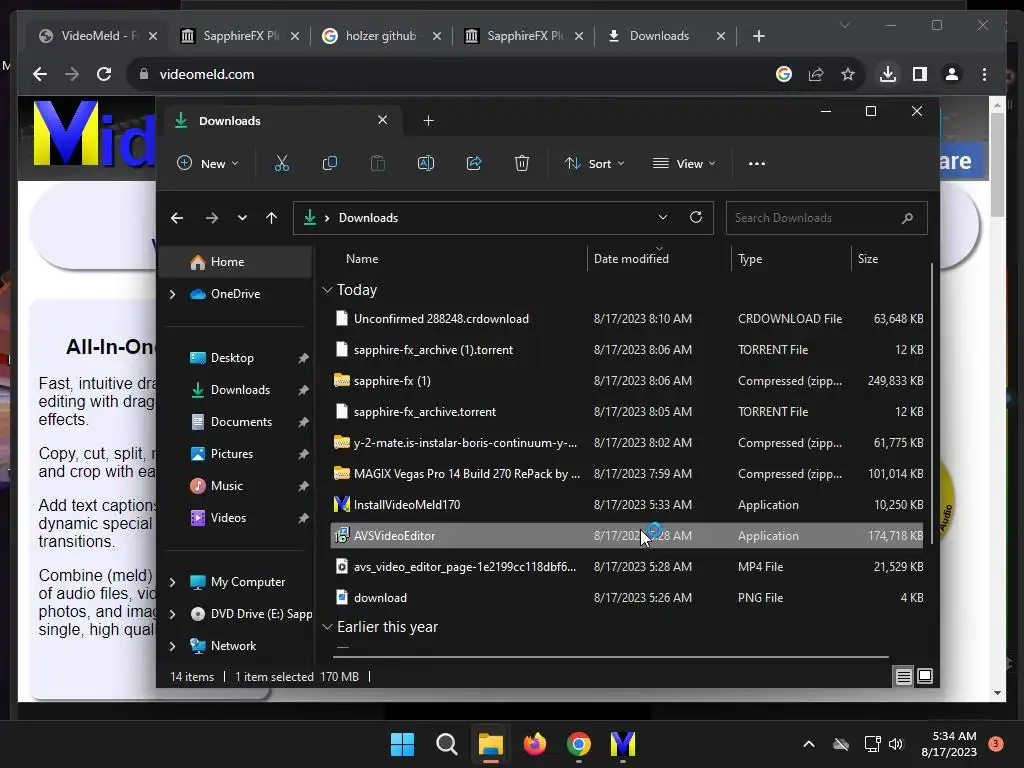Open the Sort dropdown
The width and height of the screenshot is (1024, 768).
point(594,163)
